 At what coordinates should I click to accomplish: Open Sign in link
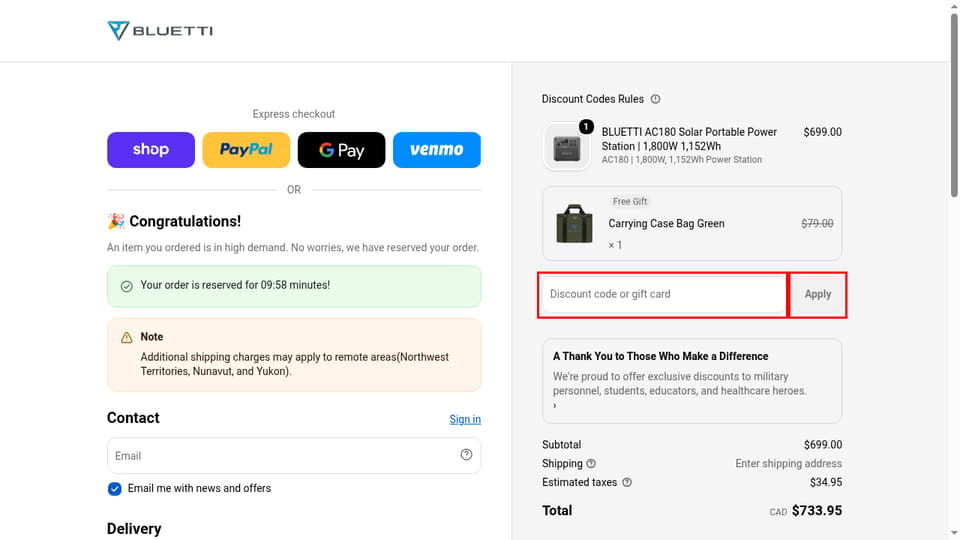click(465, 419)
